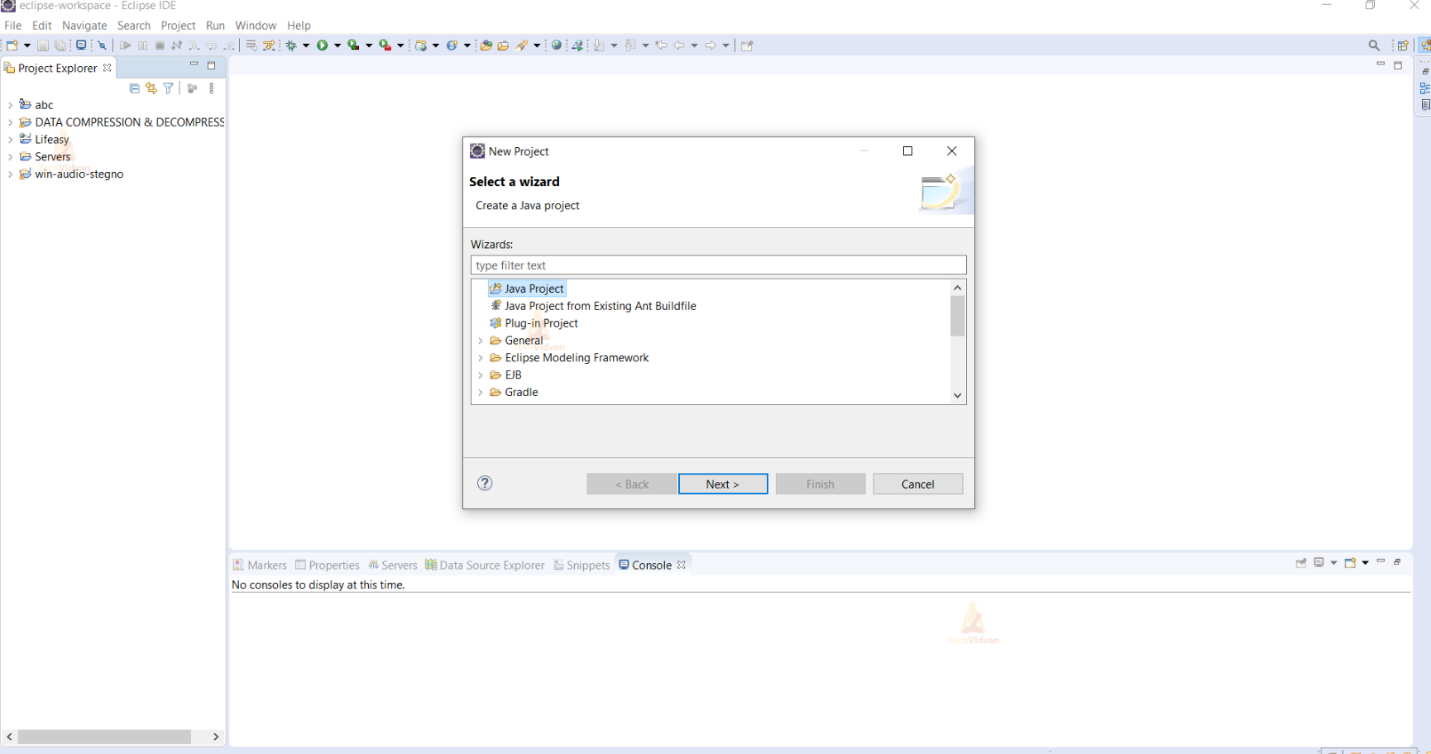Expand the Servers project node

[x=10, y=157]
